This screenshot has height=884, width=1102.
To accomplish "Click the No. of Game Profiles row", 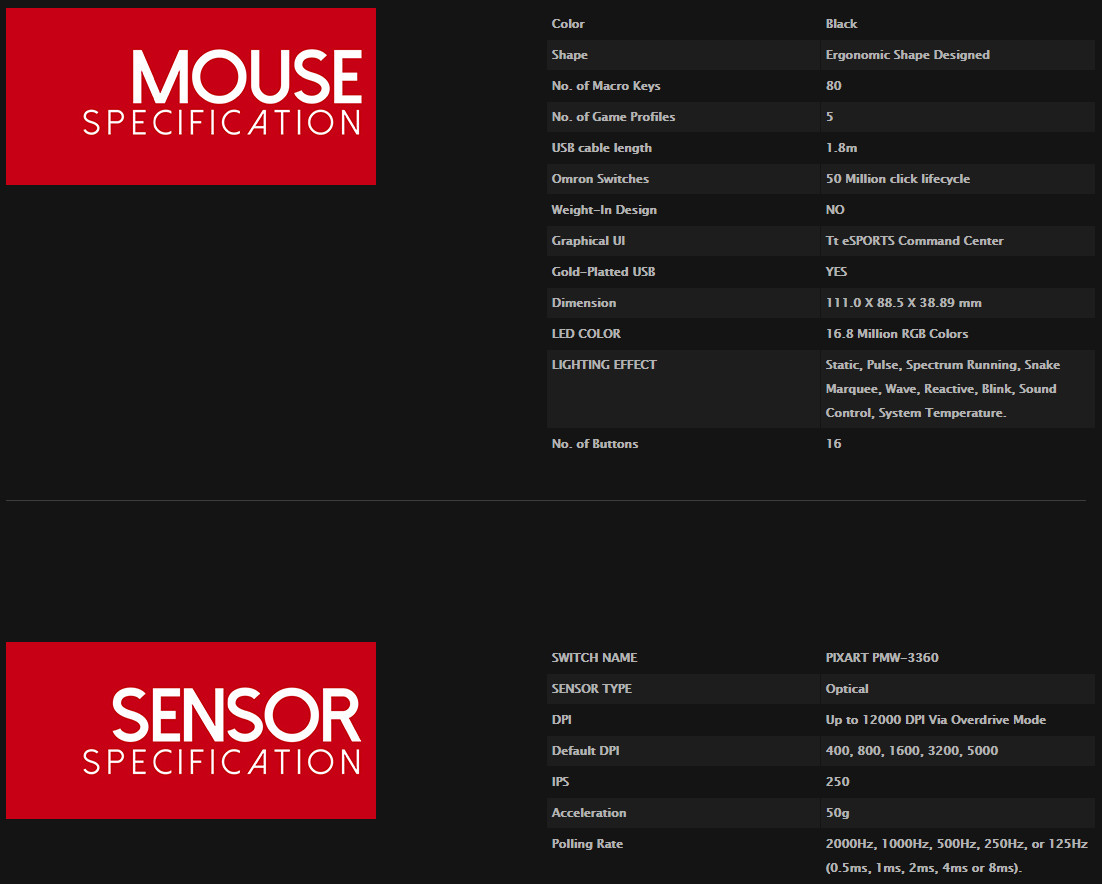I will point(820,117).
